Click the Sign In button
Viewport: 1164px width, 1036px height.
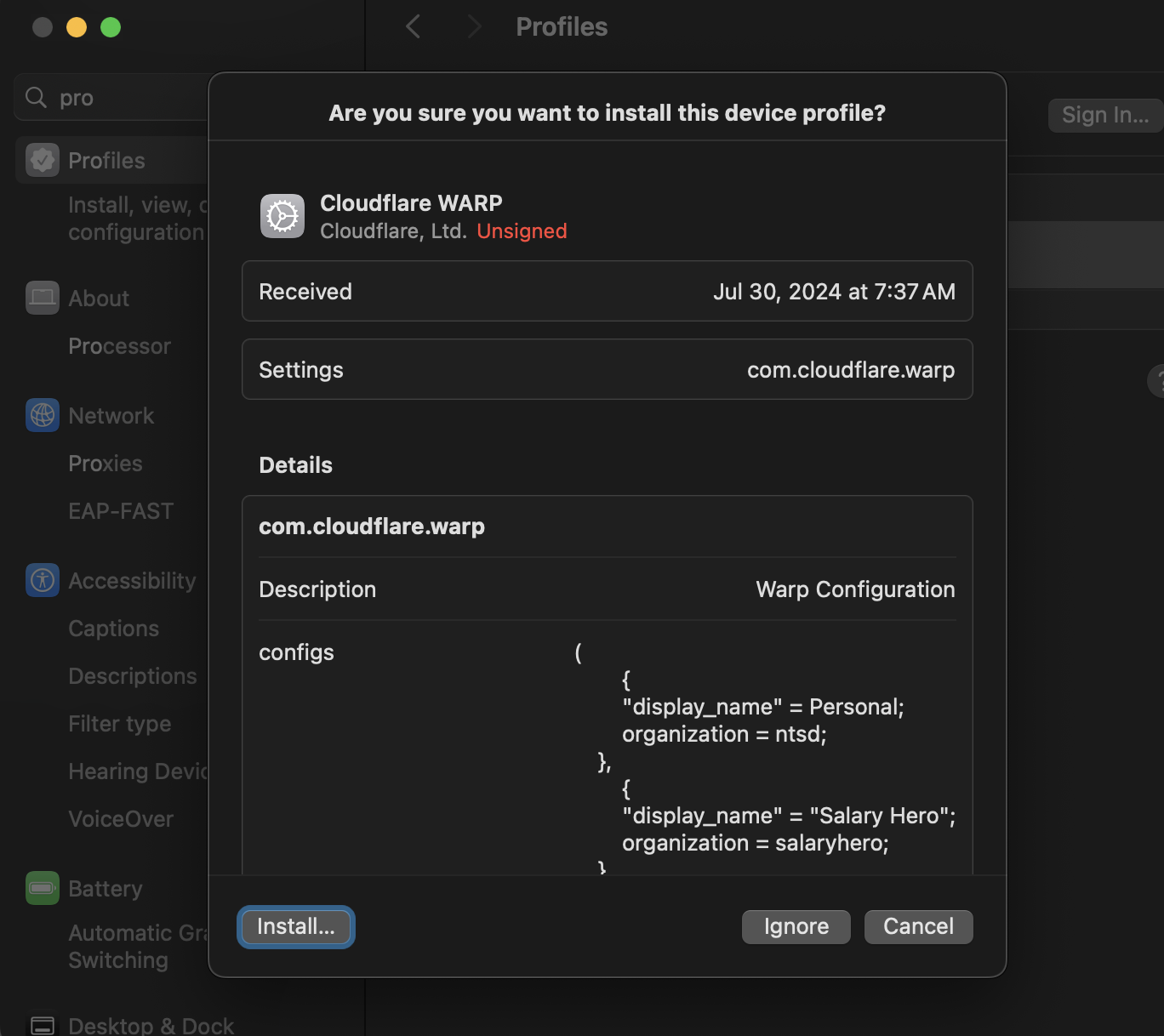1104,114
